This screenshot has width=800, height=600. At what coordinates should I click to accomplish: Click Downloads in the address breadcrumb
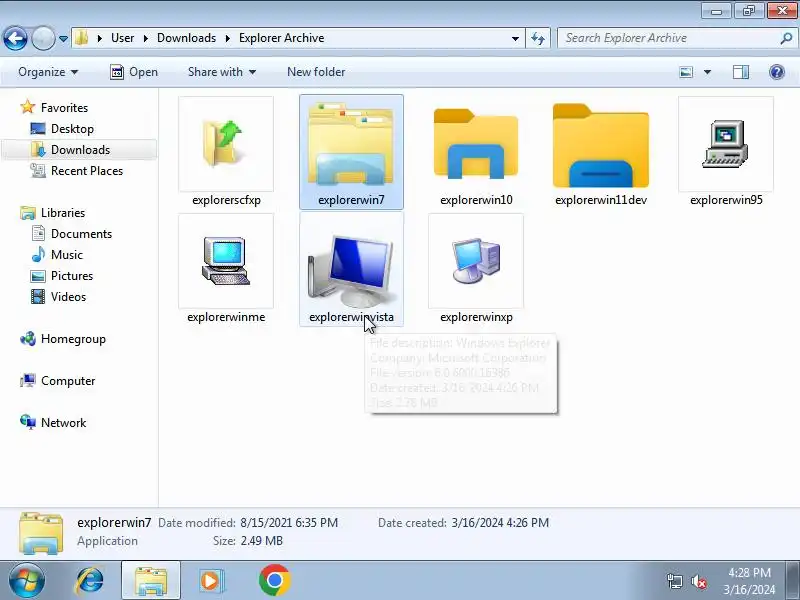[x=186, y=38]
